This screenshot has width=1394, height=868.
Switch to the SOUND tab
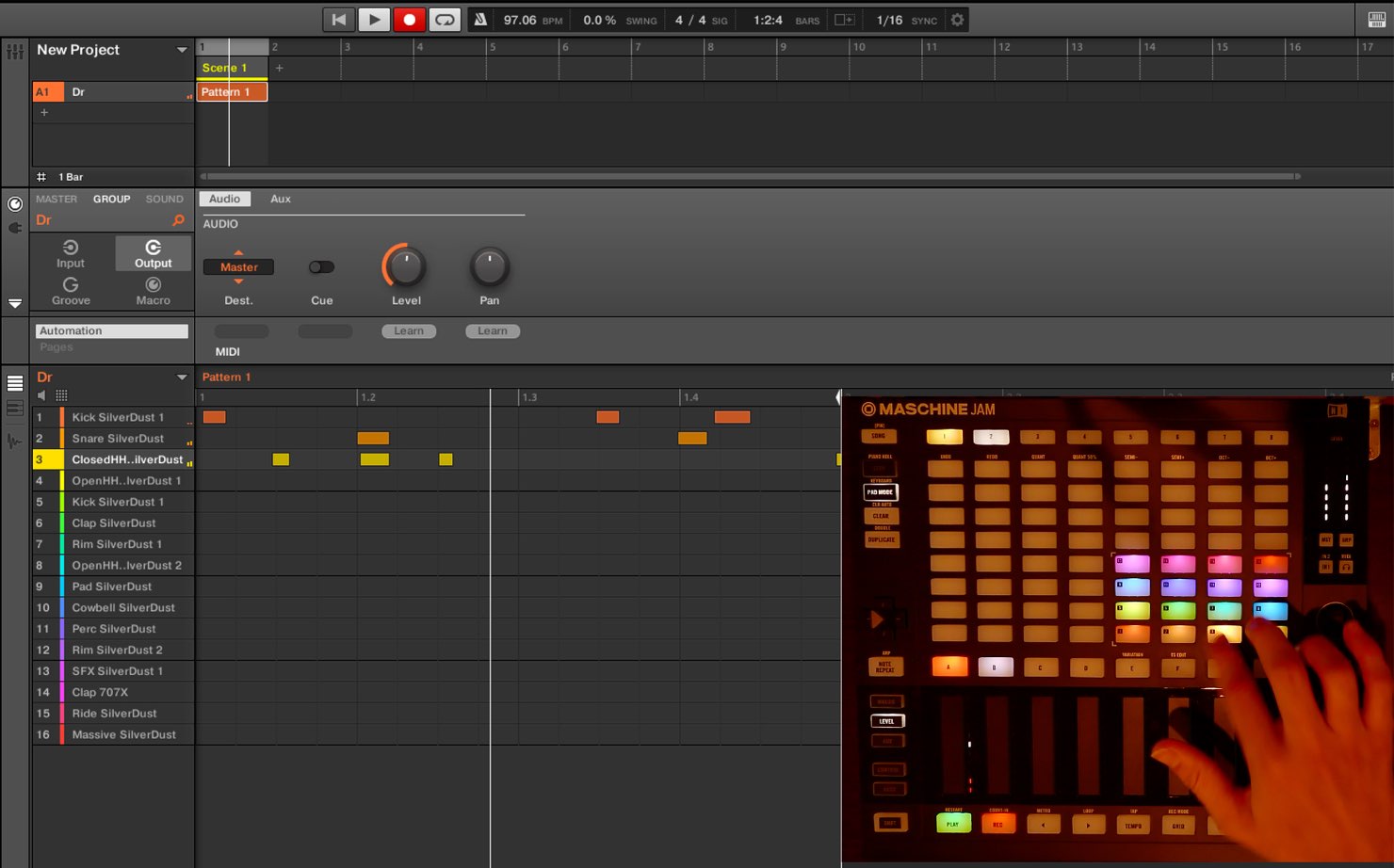coord(164,199)
